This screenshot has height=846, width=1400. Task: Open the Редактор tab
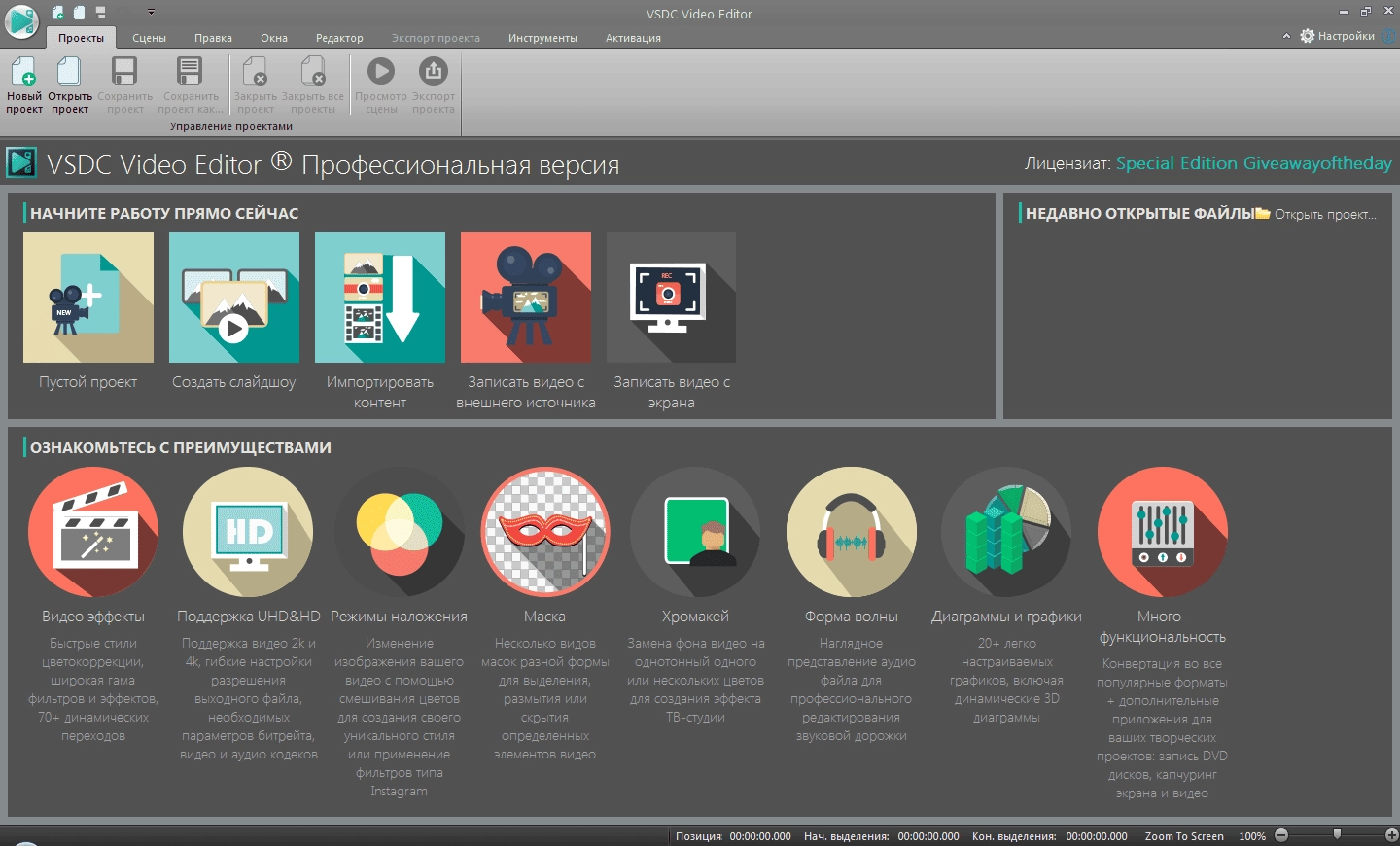click(339, 38)
